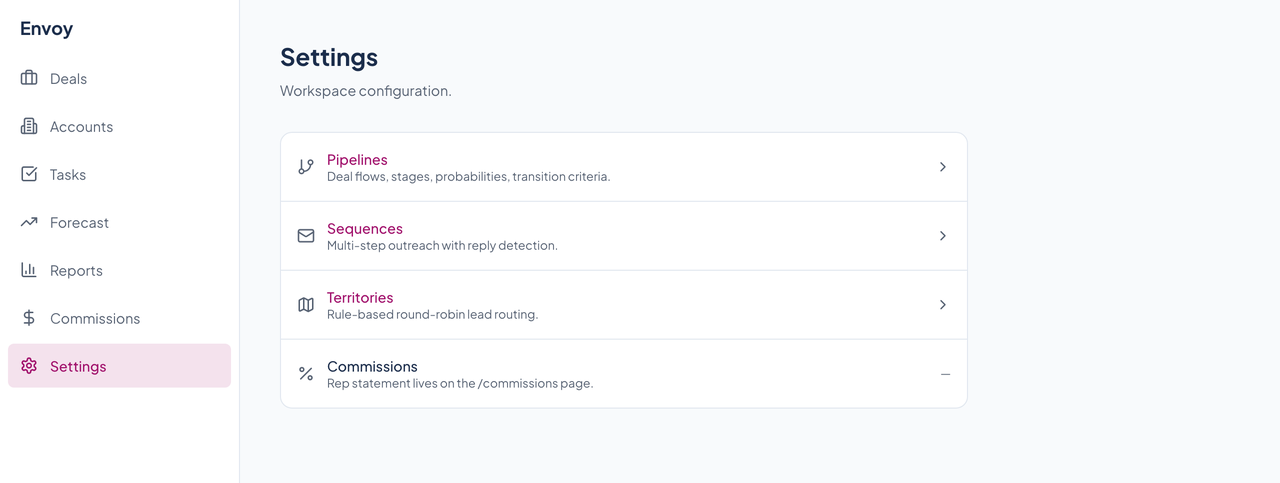Click the Territories map icon
This screenshot has height=483, width=1280.
tap(306, 305)
